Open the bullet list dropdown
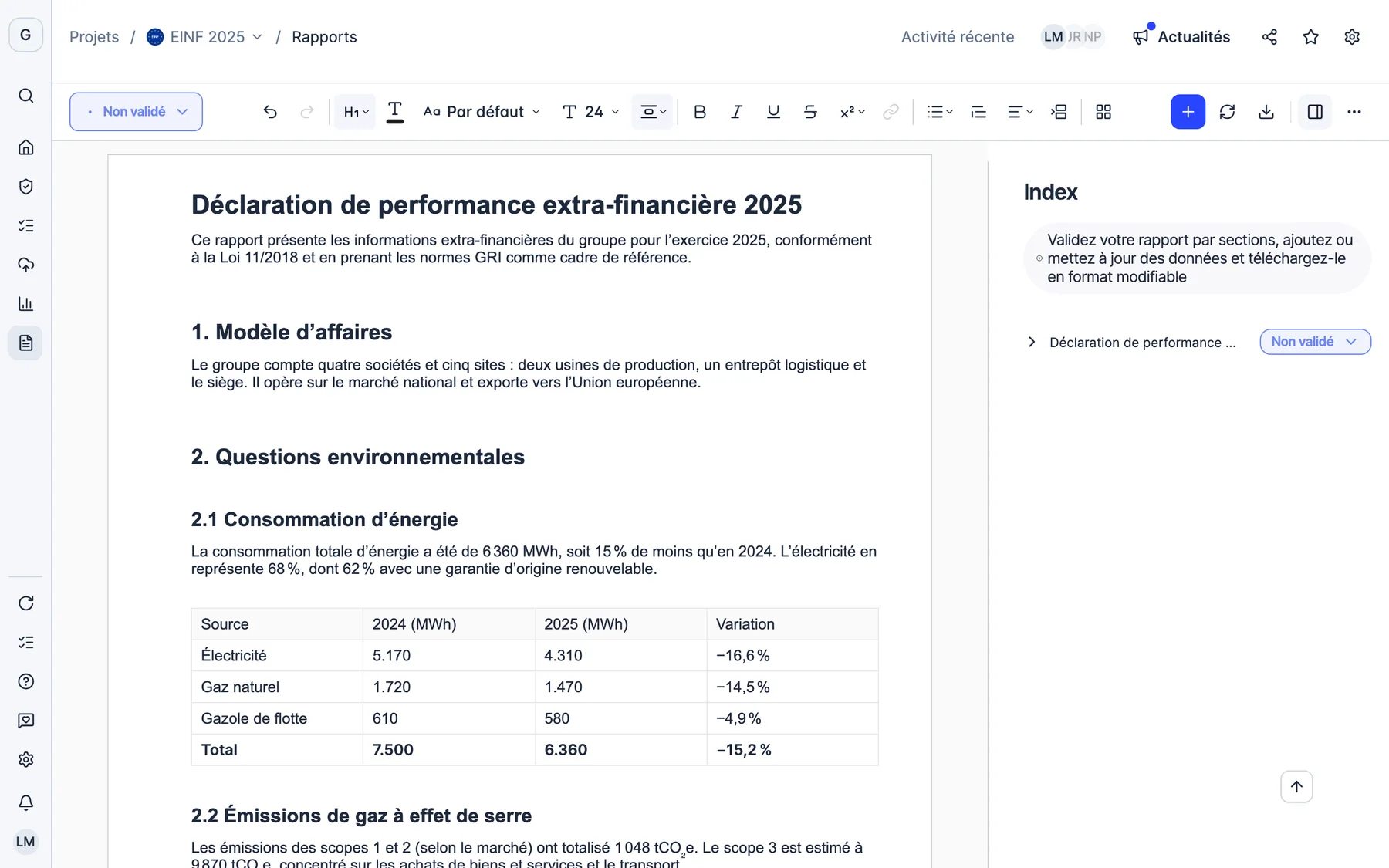This screenshot has width=1389, height=868. click(x=940, y=112)
